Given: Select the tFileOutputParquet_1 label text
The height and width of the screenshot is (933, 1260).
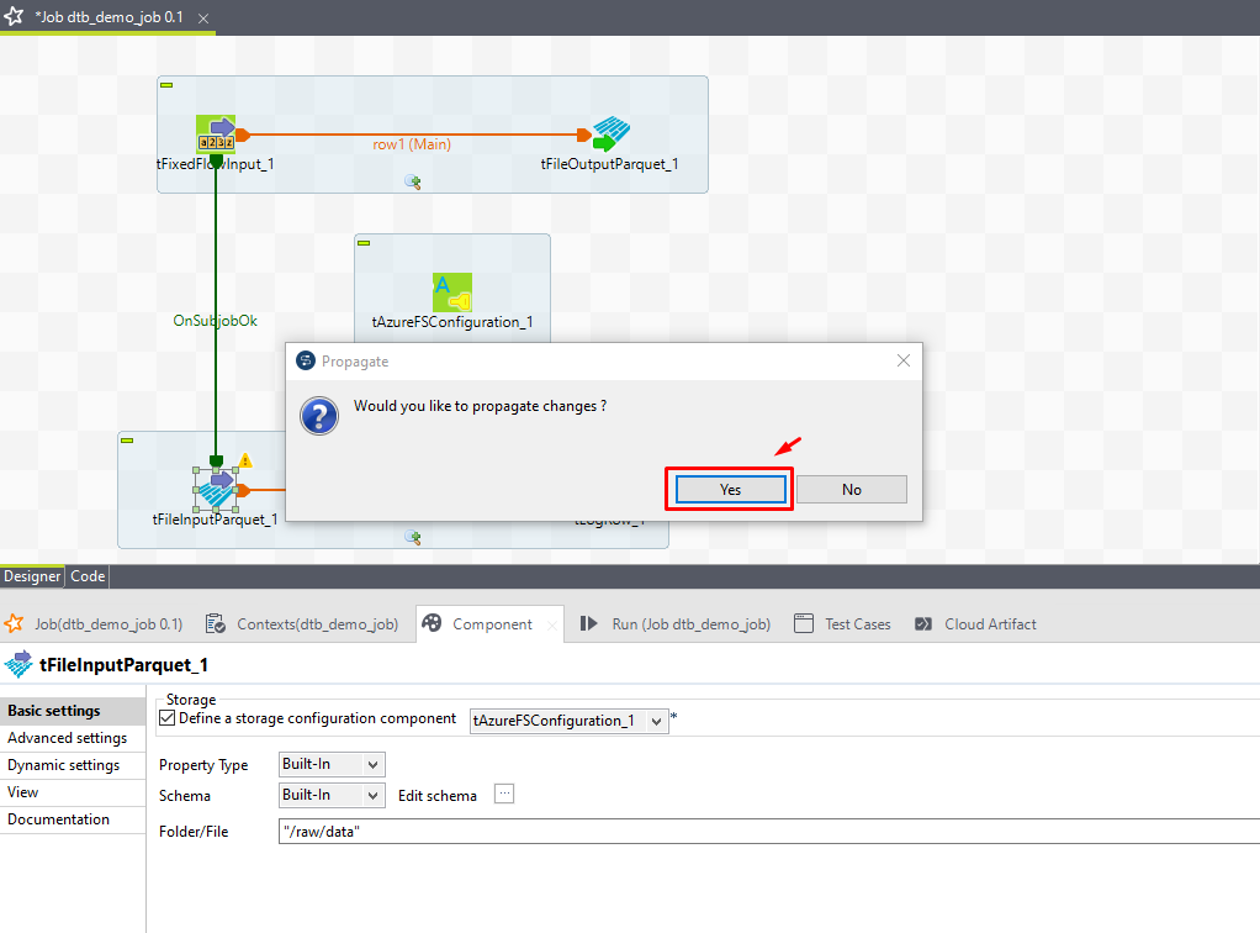Looking at the screenshot, I should tap(610, 164).
